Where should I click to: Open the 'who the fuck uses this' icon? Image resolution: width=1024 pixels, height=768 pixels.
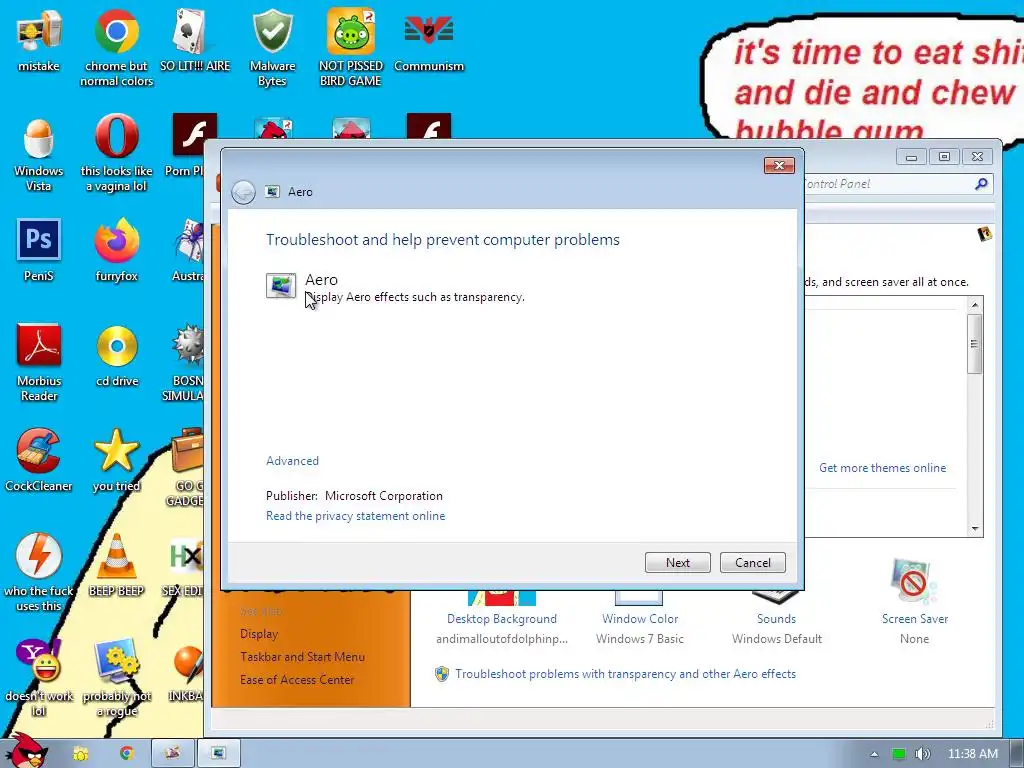(x=39, y=572)
